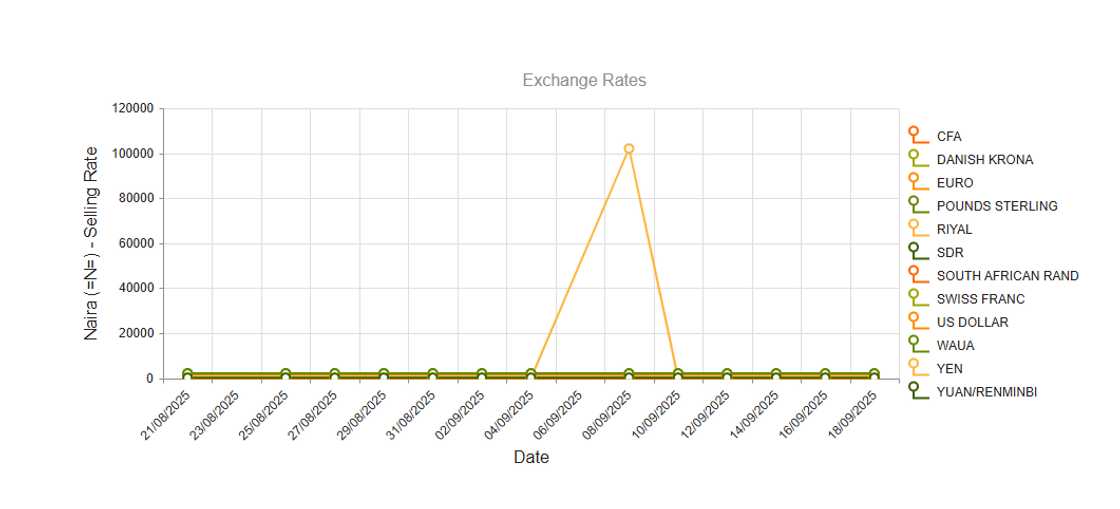Click the SWISS FRANC legend marker icon
Screen dimensions: 1120x509
click(x=917, y=298)
